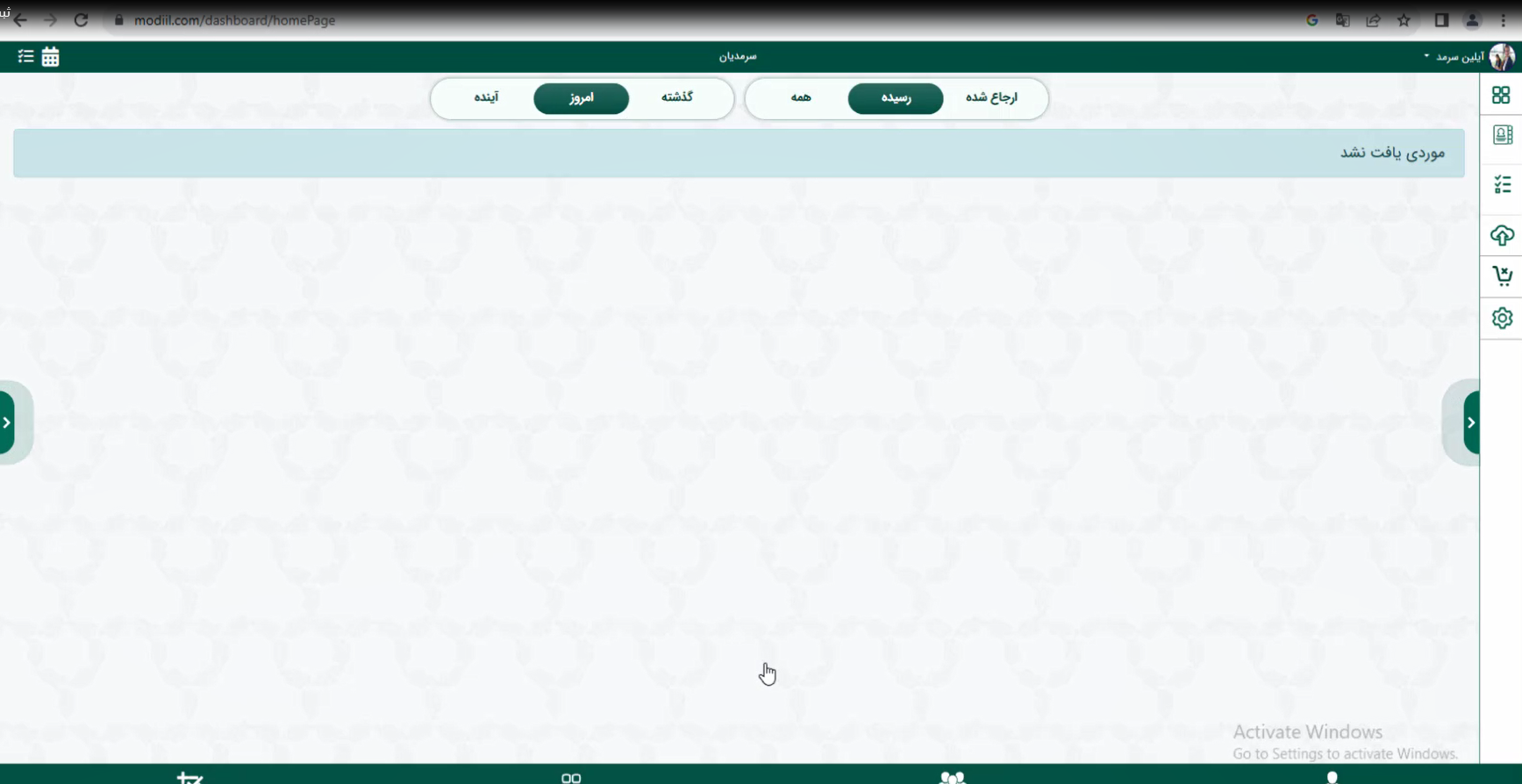Open the dashboard grid icon in sidebar
1522x784 pixels.
click(1501, 95)
